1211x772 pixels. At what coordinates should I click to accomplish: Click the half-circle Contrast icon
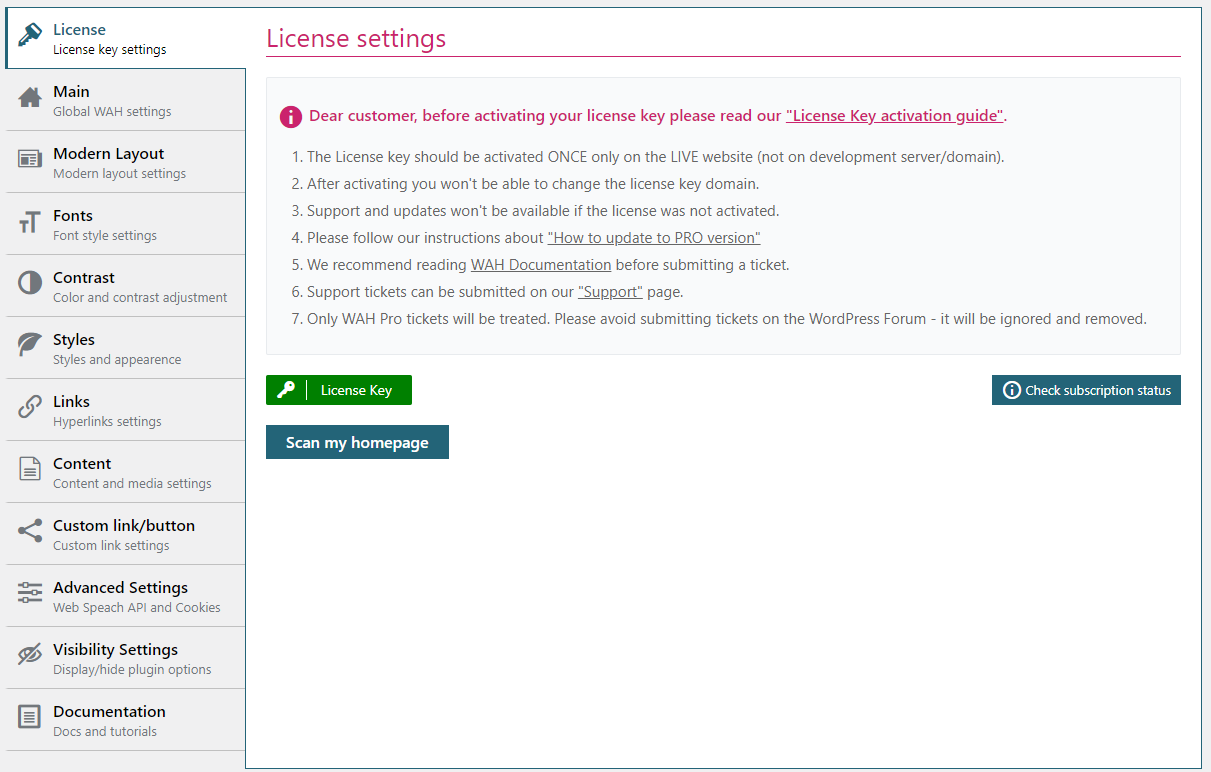(30, 286)
